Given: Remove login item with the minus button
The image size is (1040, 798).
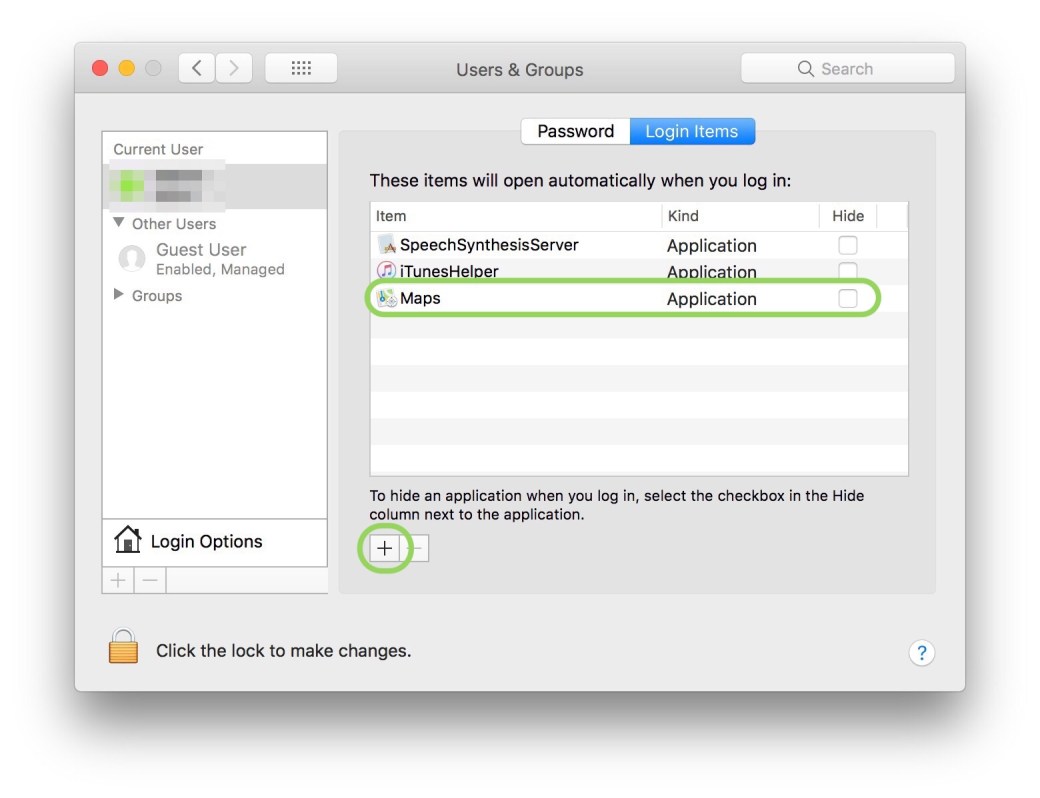Looking at the screenshot, I should [418, 548].
